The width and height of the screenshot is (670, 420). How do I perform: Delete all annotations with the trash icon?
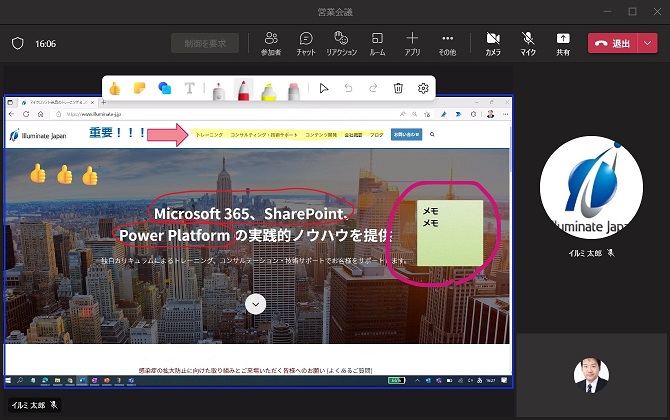coord(398,88)
